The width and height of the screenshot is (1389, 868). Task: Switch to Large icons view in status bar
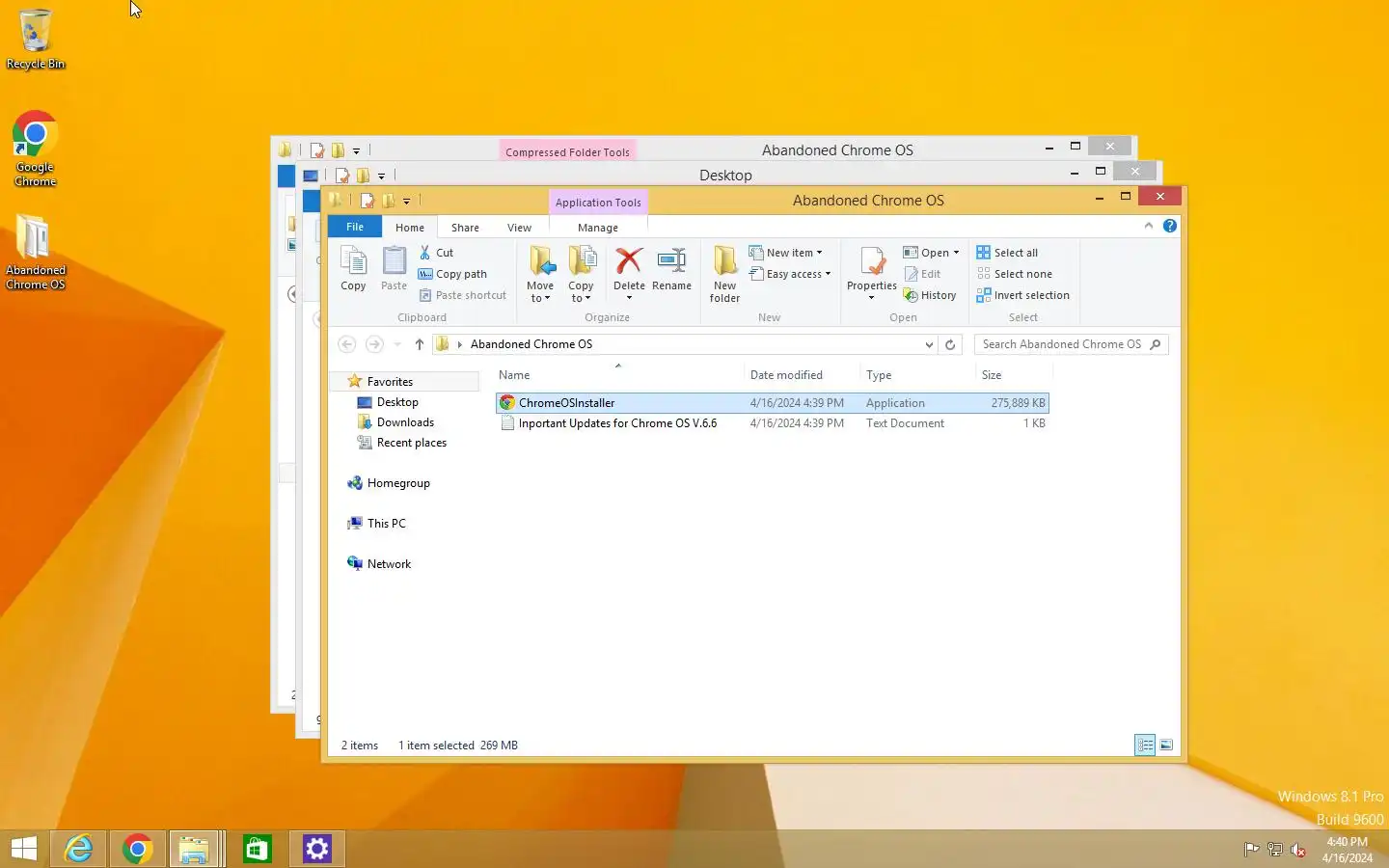(x=1166, y=745)
